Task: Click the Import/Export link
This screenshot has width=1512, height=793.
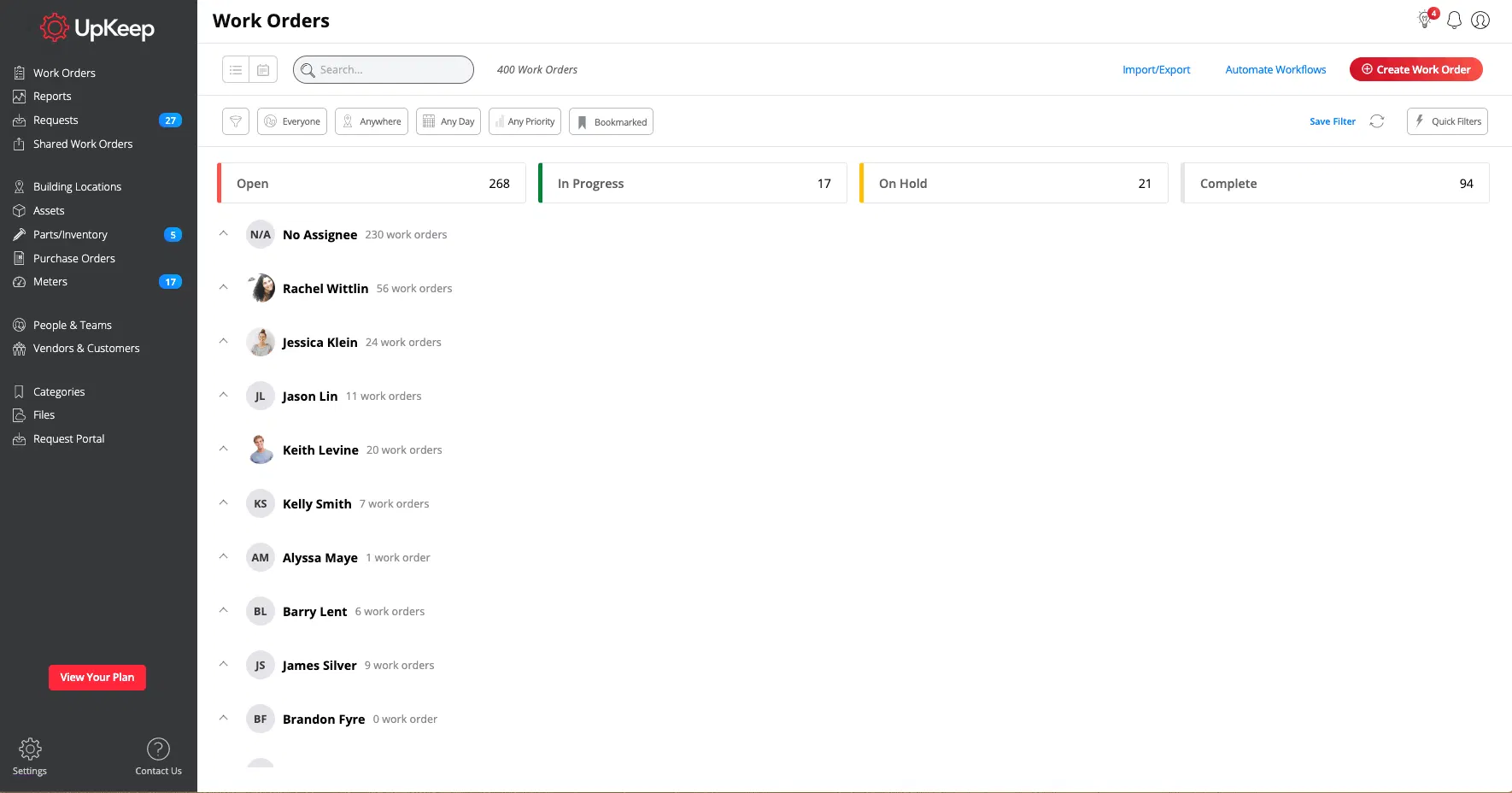Action: pyautogui.click(x=1157, y=69)
